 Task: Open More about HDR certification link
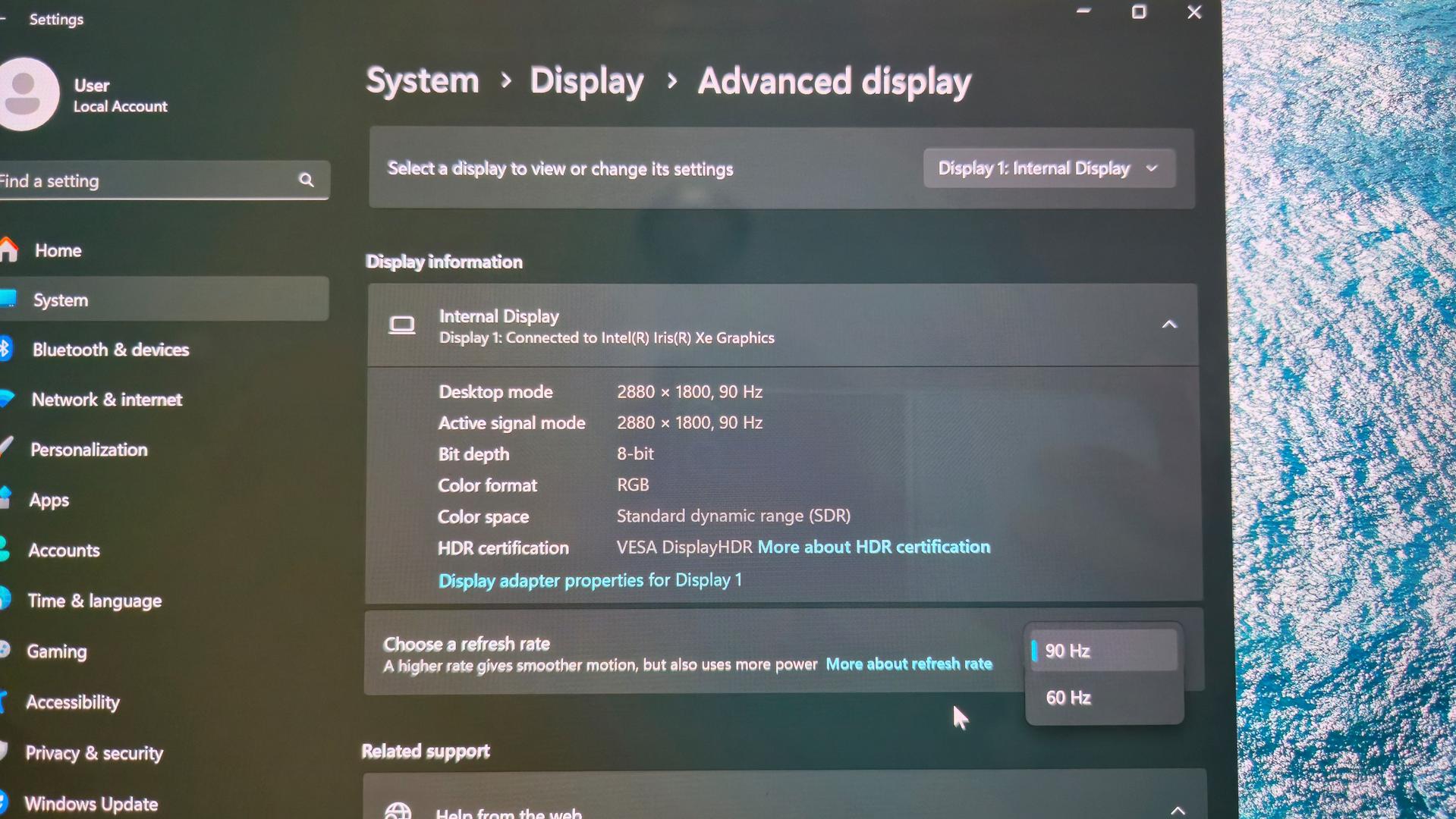873,547
